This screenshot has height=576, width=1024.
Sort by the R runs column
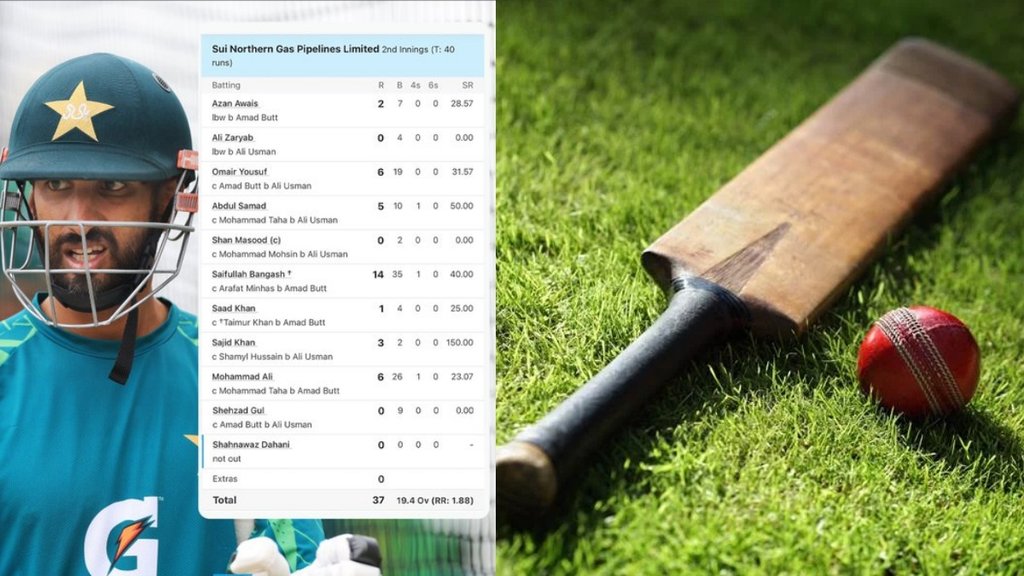(379, 86)
